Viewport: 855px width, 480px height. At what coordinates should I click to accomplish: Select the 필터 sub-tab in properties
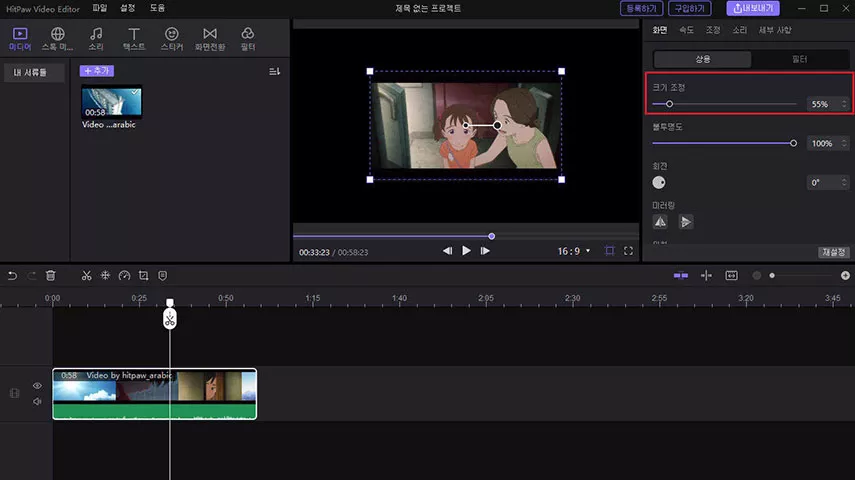(x=799, y=59)
